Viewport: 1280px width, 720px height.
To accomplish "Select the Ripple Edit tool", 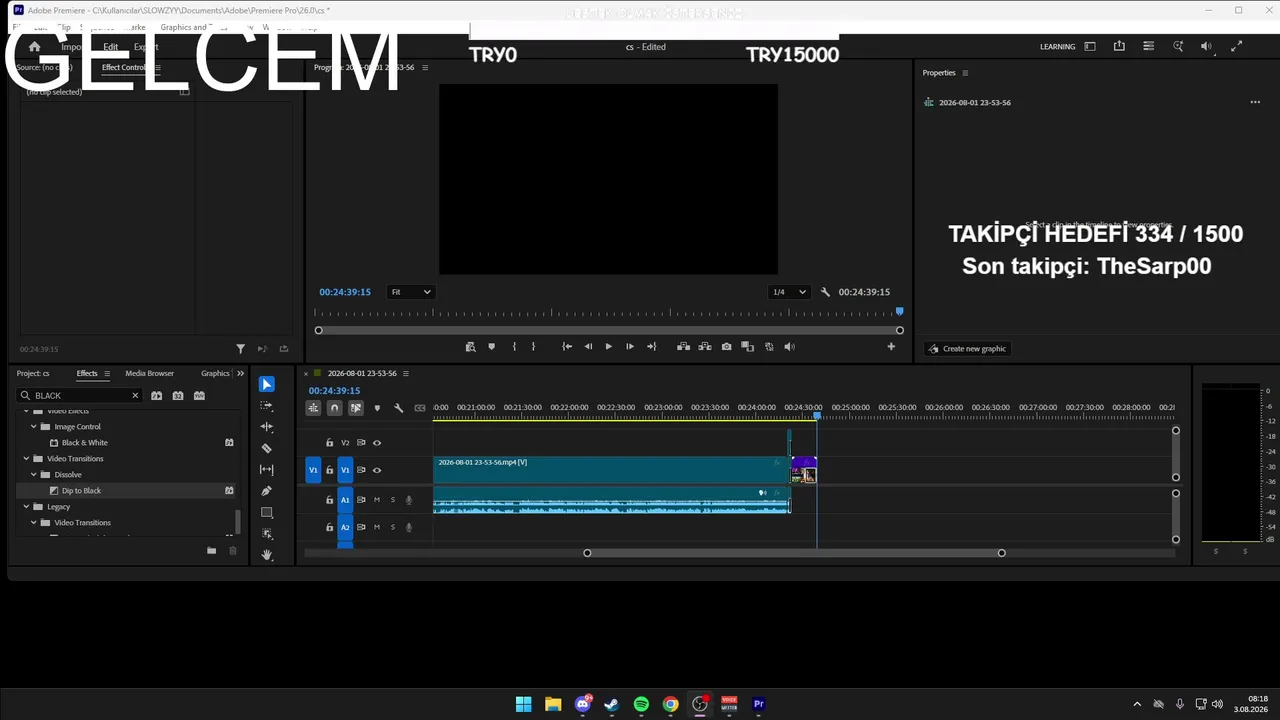I will tap(266, 427).
